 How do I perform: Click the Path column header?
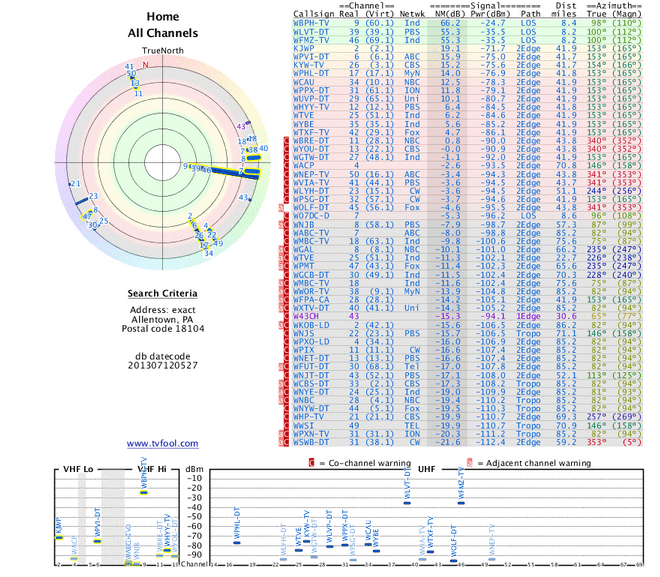coord(531,14)
